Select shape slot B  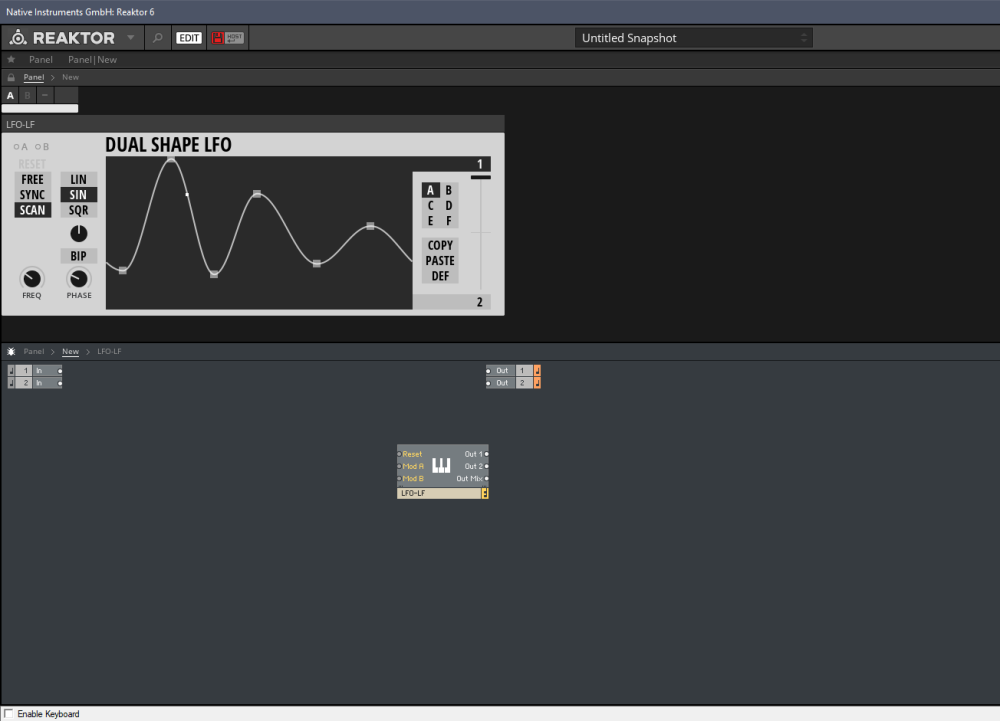[x=448, y=190]
